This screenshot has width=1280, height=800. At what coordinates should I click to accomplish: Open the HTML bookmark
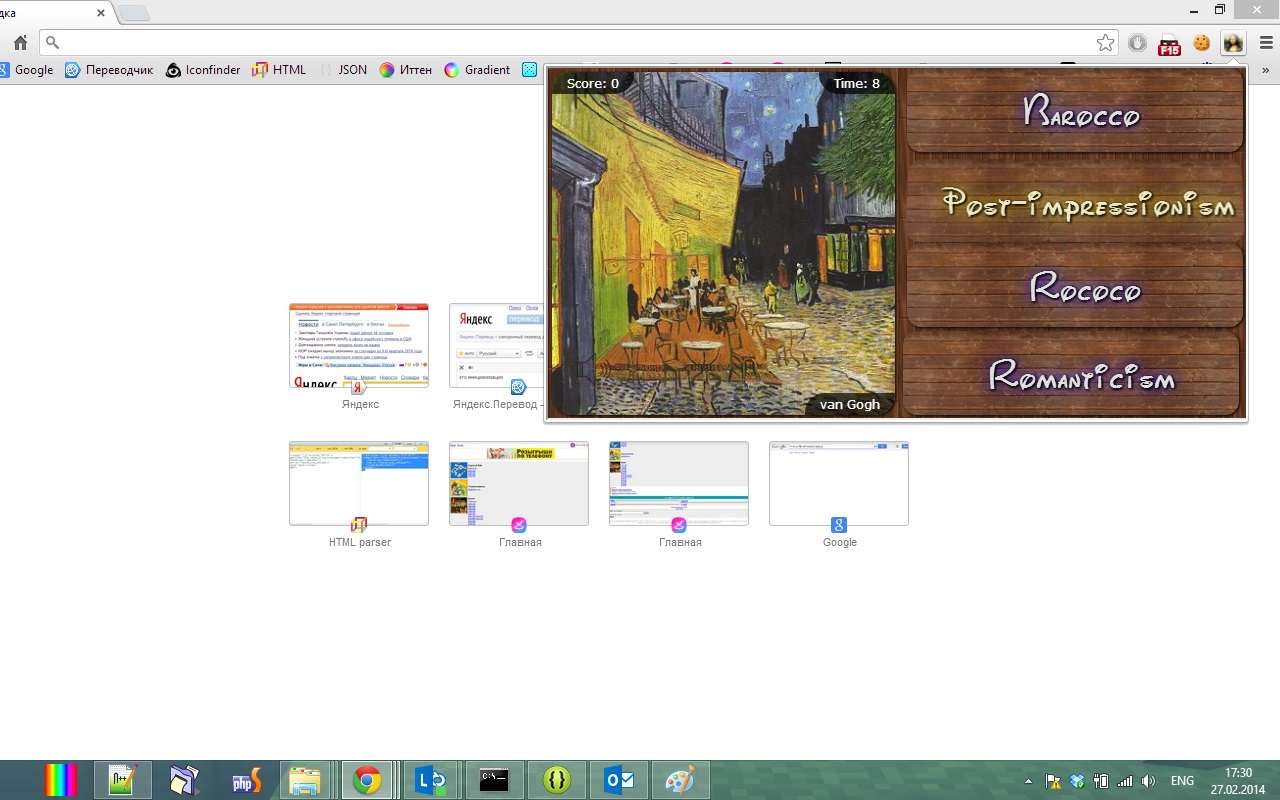coord(279,70)
